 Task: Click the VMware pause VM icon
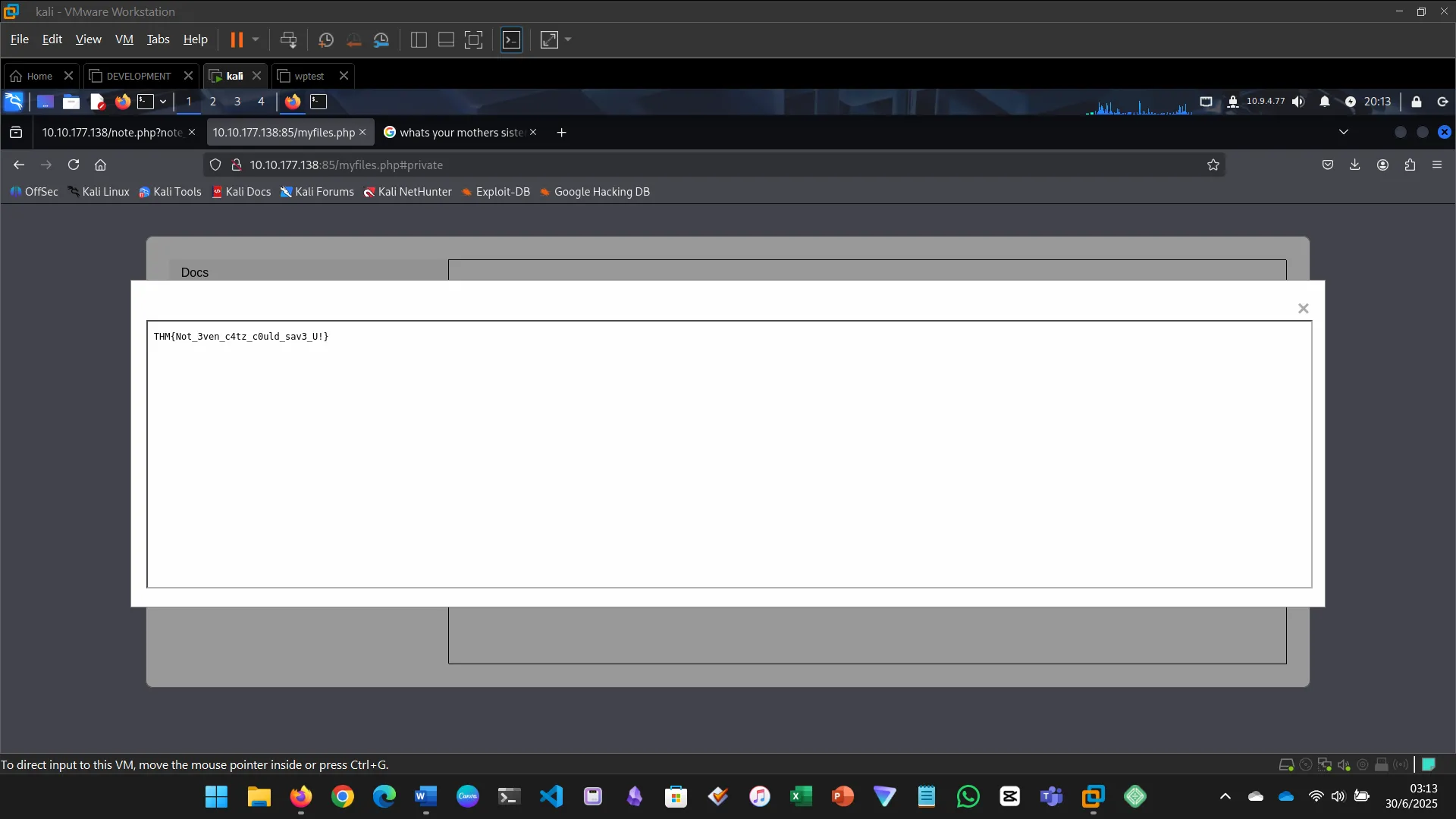pyautogui.click(x=237, y=39)
